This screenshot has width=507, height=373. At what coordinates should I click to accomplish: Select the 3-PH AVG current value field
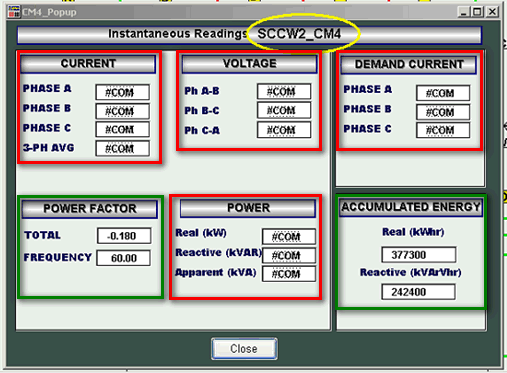pyautogui.click(x=122, y=148)
